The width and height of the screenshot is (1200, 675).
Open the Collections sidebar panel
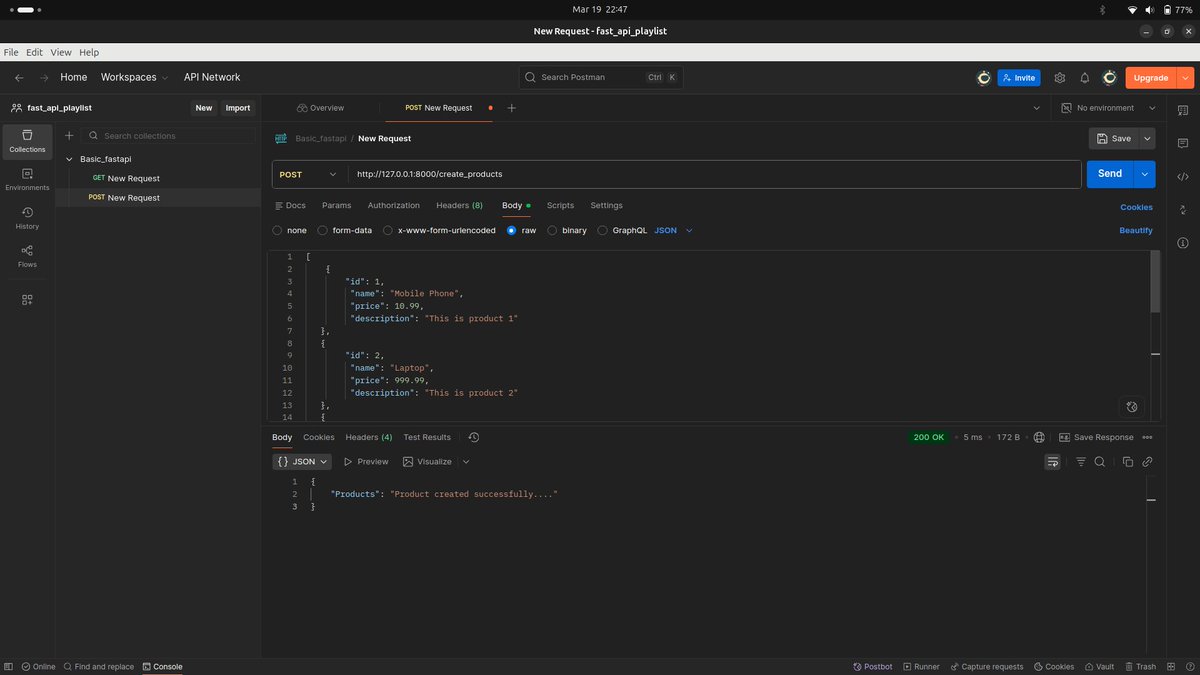[27, 141]
